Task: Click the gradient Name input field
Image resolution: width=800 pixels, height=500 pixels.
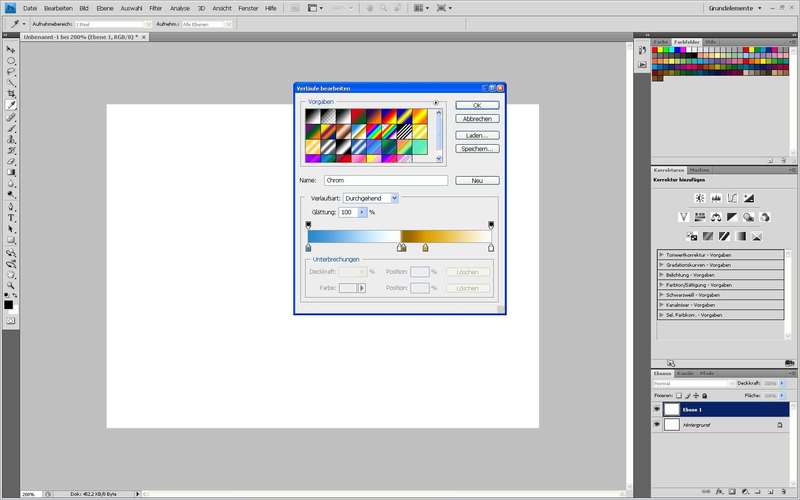Action: 385,180
